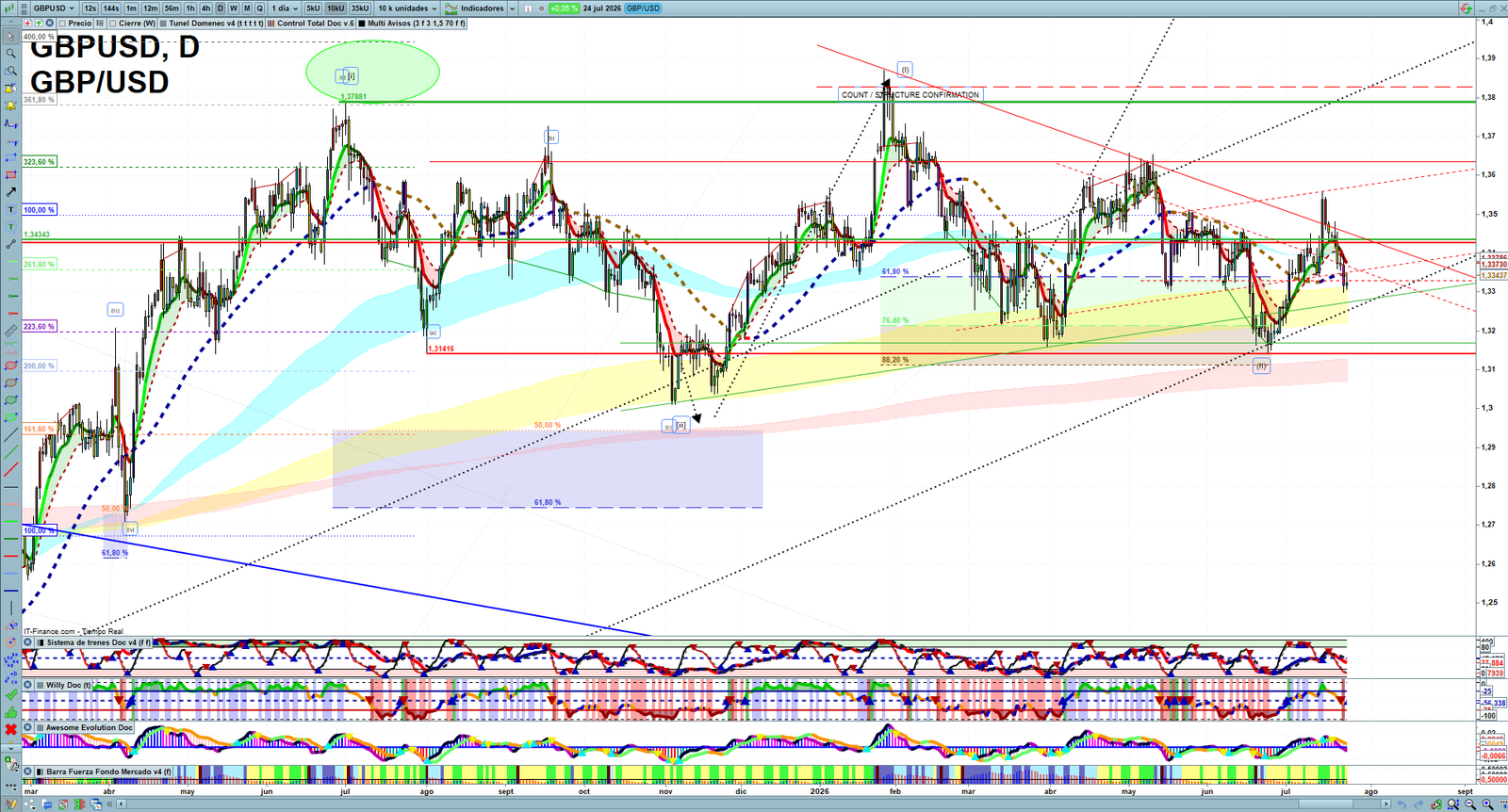Open the 10 k unidades dropdown

point(408,8)
